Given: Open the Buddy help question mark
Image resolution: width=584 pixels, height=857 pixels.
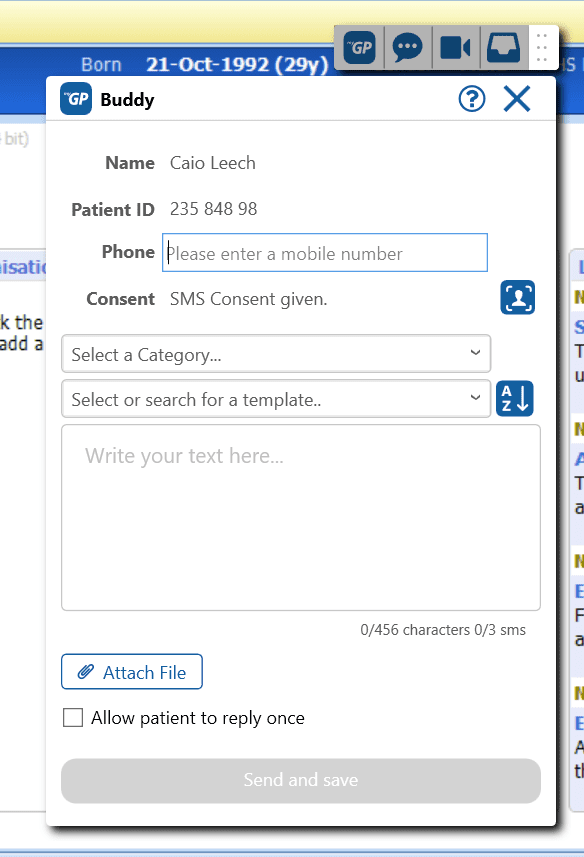Looking at the screenshot, I should click(471, 99).
